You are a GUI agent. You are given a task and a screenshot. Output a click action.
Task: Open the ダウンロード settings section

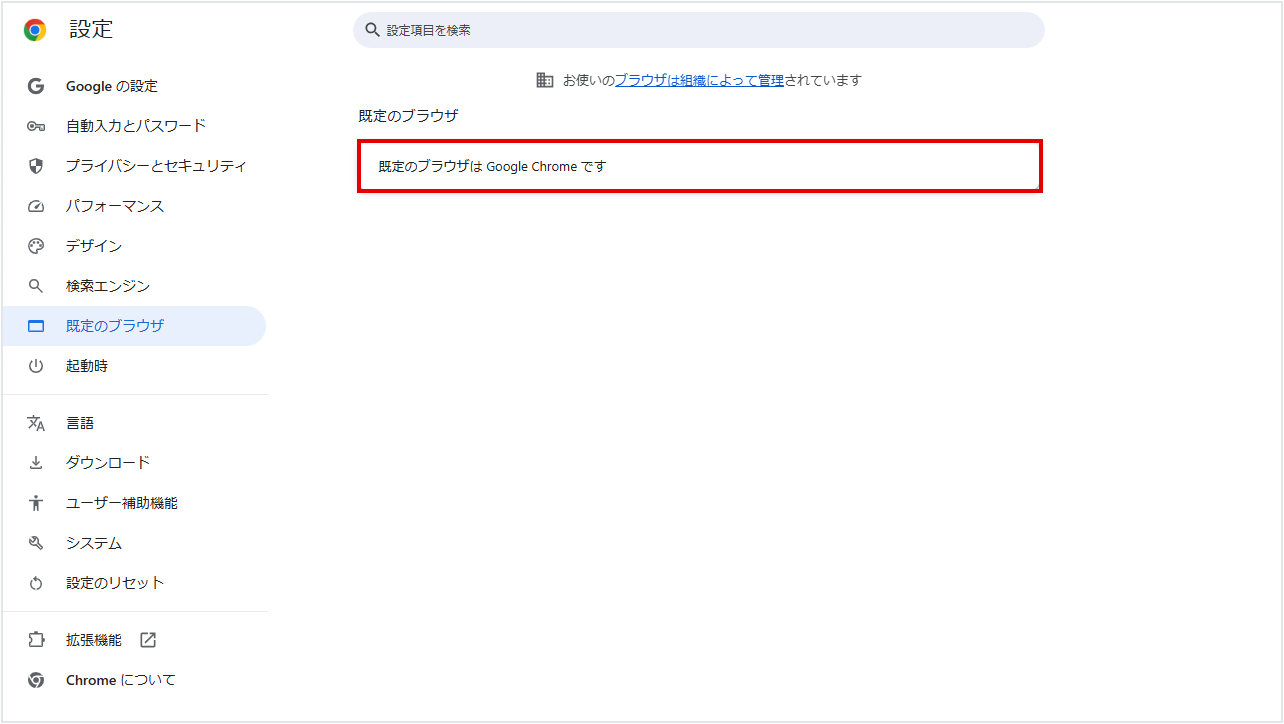(108, 463)
